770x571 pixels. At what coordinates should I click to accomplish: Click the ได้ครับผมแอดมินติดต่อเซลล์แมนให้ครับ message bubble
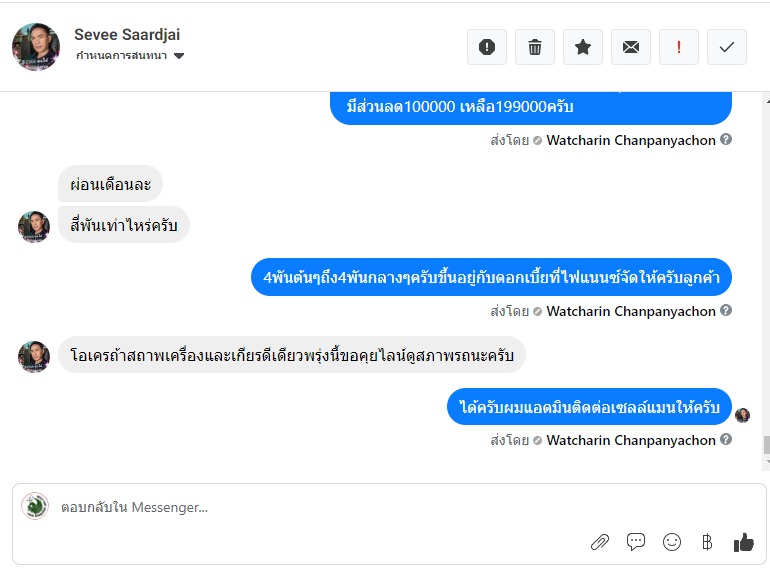589,408
